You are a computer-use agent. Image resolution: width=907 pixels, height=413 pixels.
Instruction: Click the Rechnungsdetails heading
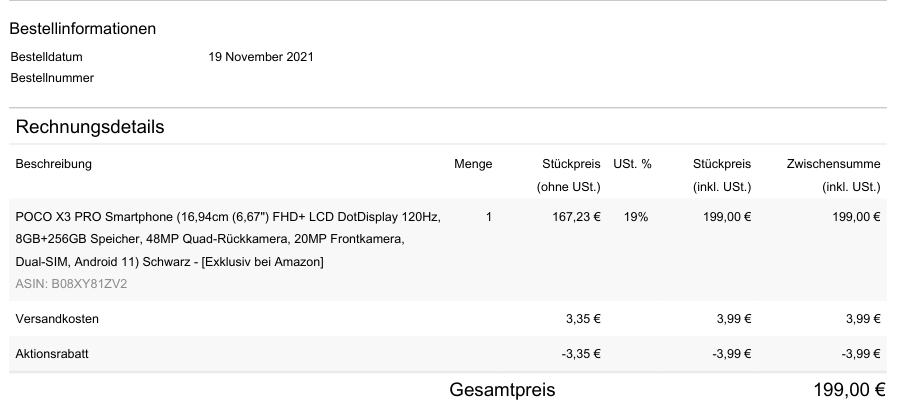click(x=90, y=128)
